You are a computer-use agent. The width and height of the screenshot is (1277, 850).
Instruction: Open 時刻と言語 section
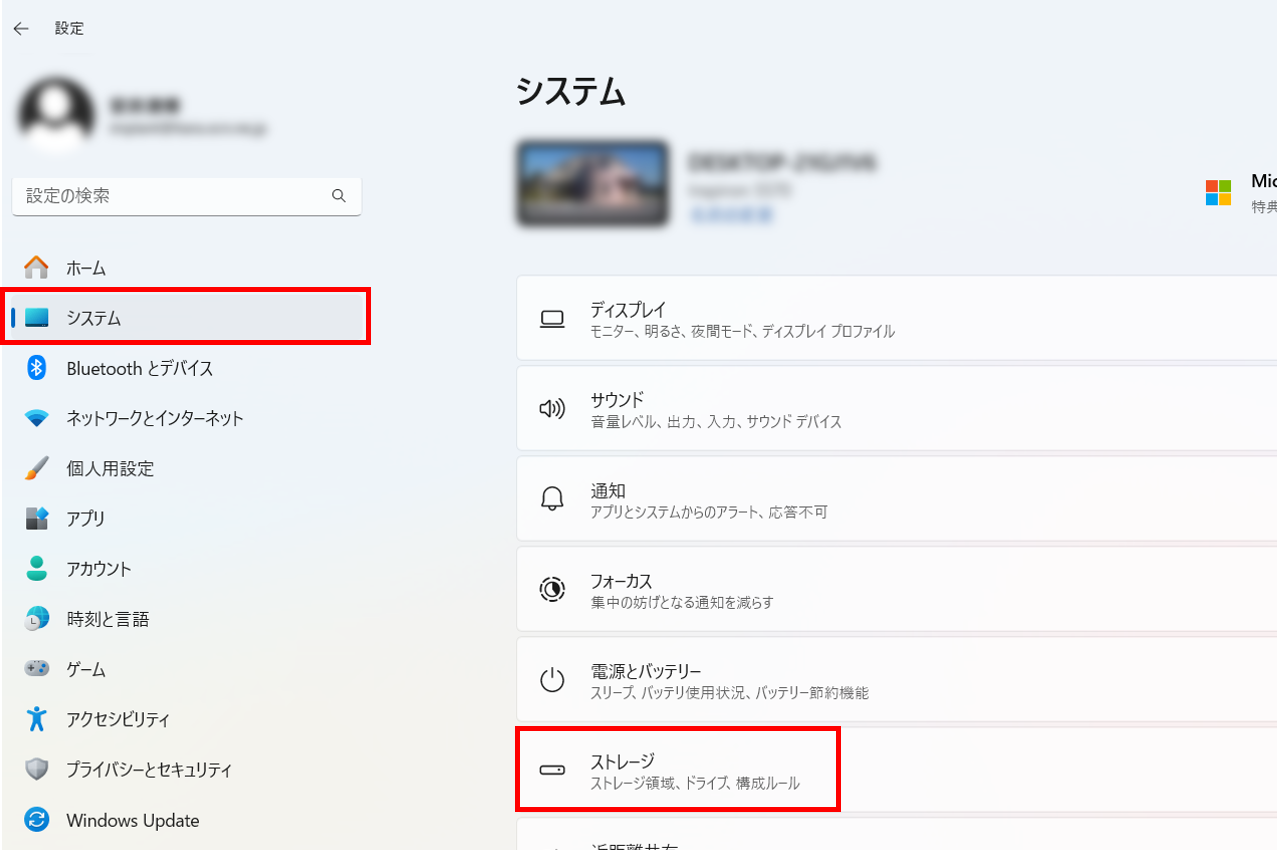pos(187,619)
